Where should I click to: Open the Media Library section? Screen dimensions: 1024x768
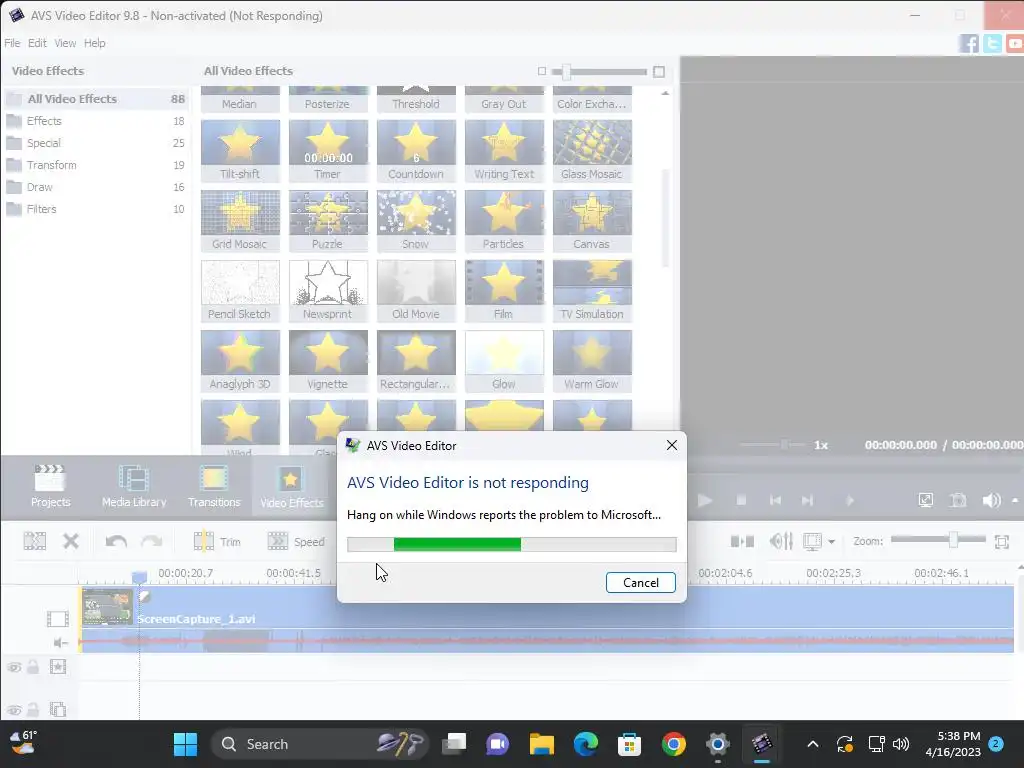click(x=134, y=486)
